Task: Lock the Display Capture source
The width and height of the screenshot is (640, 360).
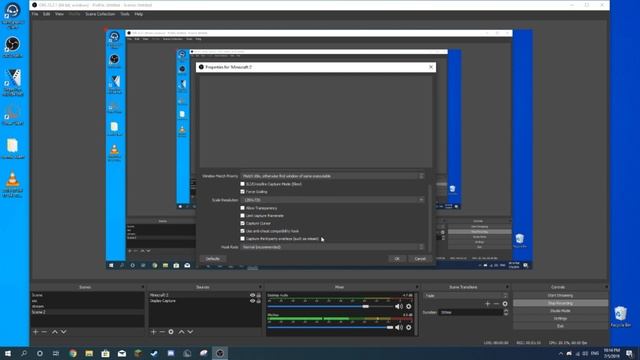Action: (x=258, y=301)
